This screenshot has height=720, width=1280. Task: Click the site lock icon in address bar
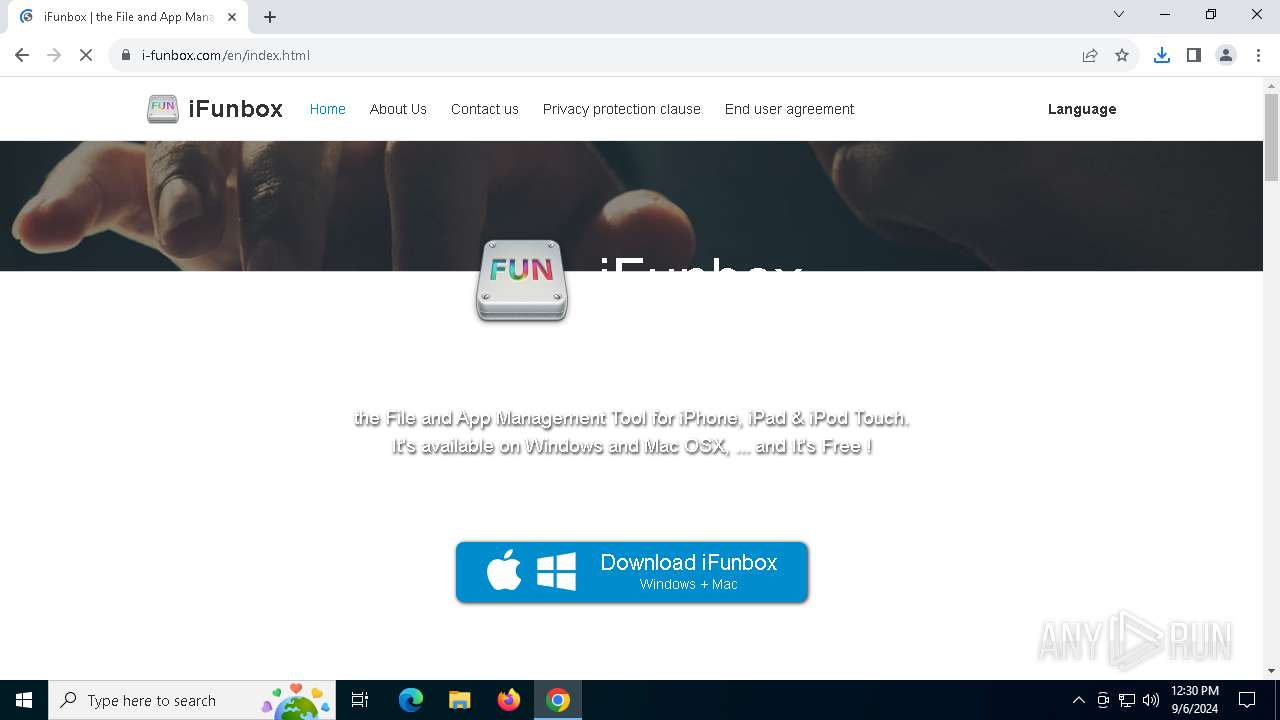126,55
